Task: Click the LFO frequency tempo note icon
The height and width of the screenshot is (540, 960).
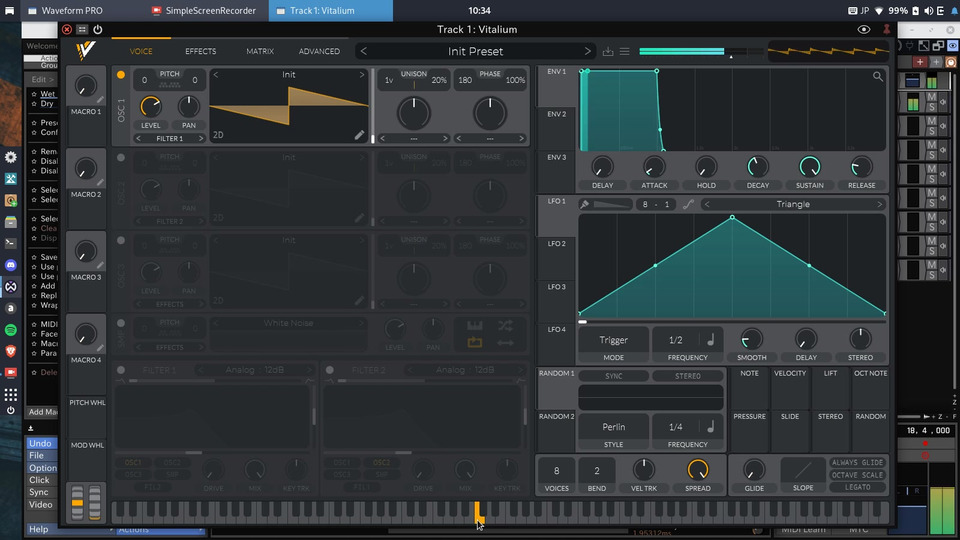Action: coord(710,340)
